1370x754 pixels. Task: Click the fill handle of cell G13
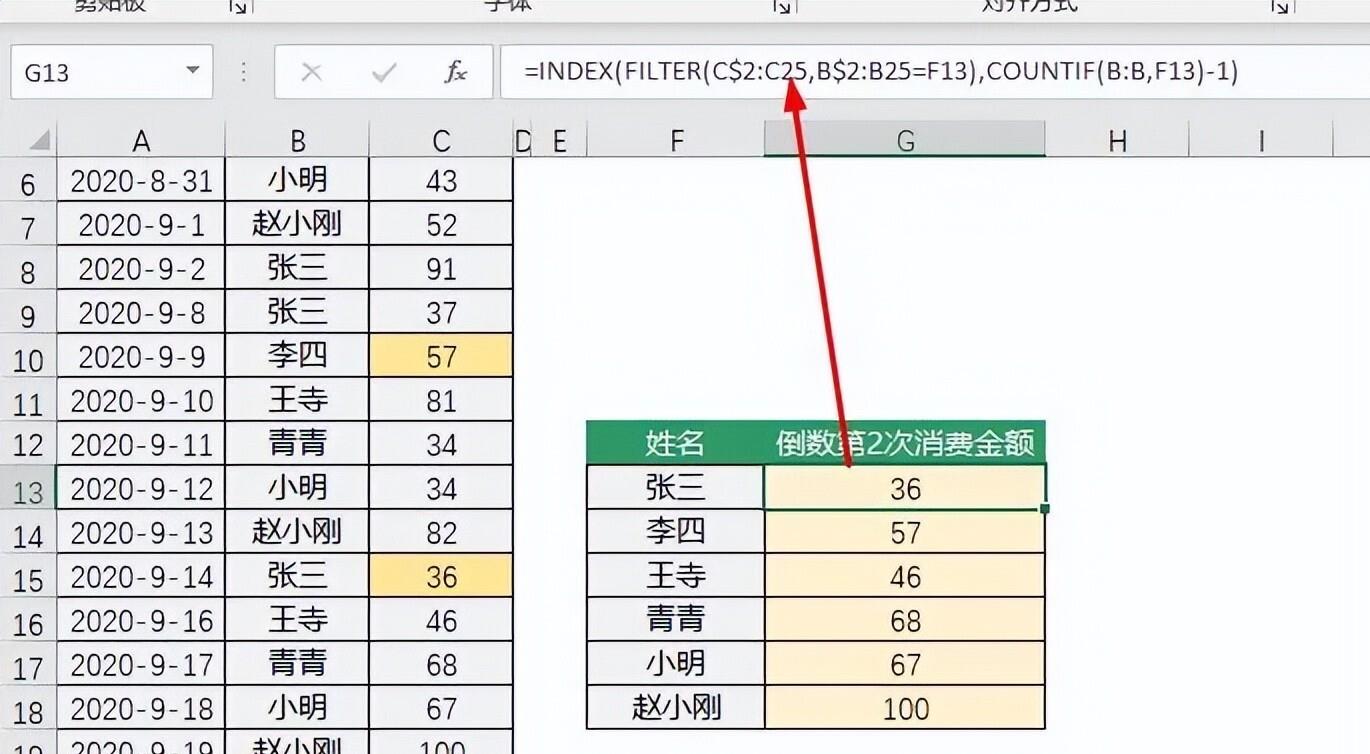[1045, 509]
